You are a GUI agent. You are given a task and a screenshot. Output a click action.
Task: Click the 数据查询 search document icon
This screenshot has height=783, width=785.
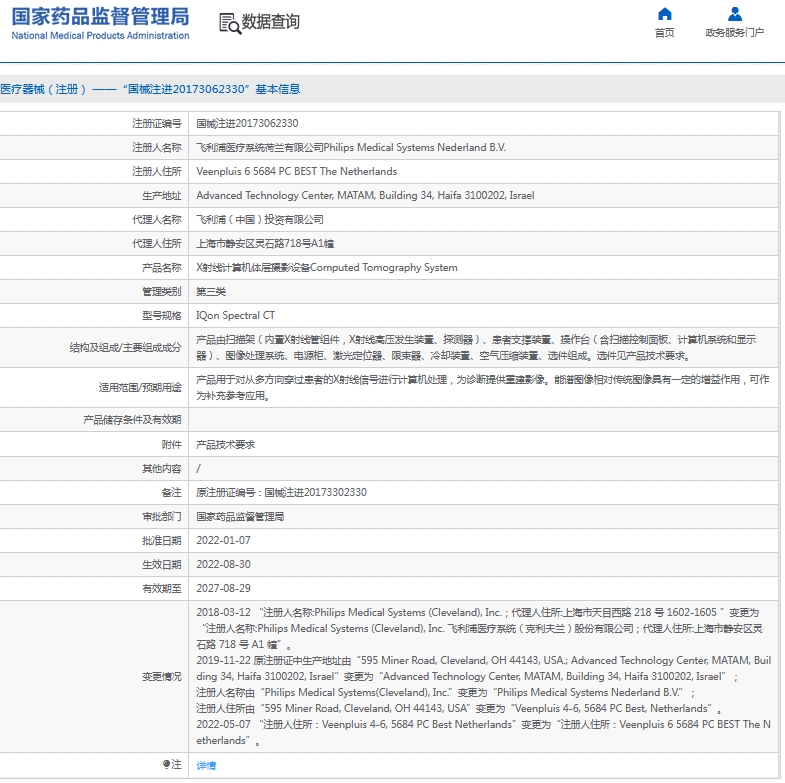230,24
